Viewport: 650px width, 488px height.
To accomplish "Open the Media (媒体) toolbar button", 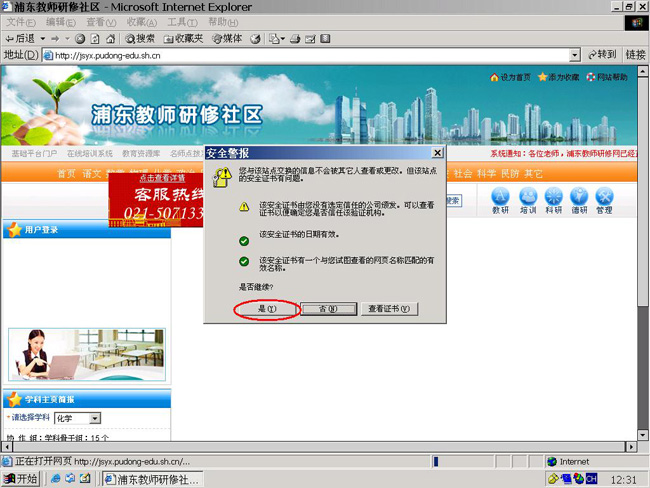I will coord(227,39).
